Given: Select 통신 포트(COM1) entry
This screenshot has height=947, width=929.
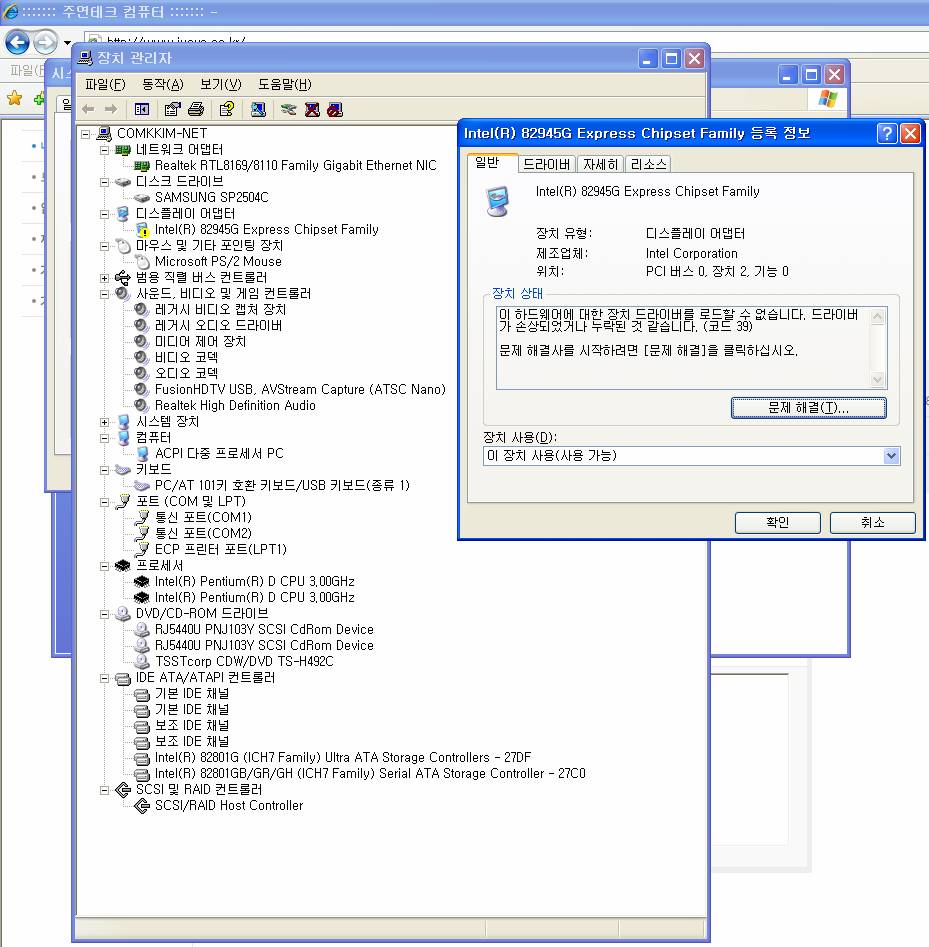Looking at the screenshot, I should pyautogui.click(x=203, y=518).
